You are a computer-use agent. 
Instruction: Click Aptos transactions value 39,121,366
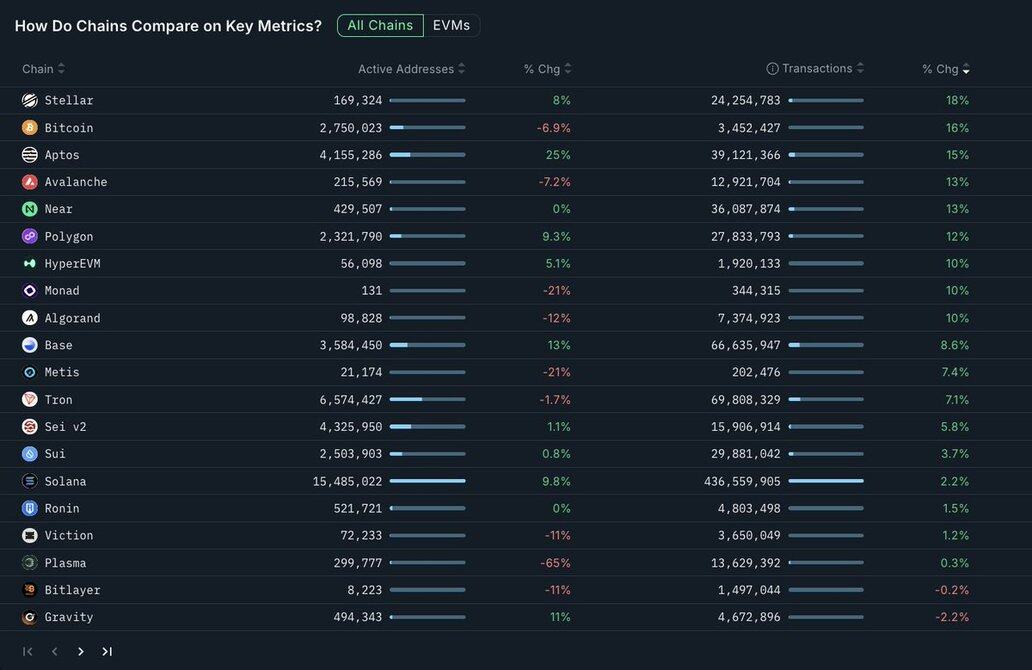(745, 155)
